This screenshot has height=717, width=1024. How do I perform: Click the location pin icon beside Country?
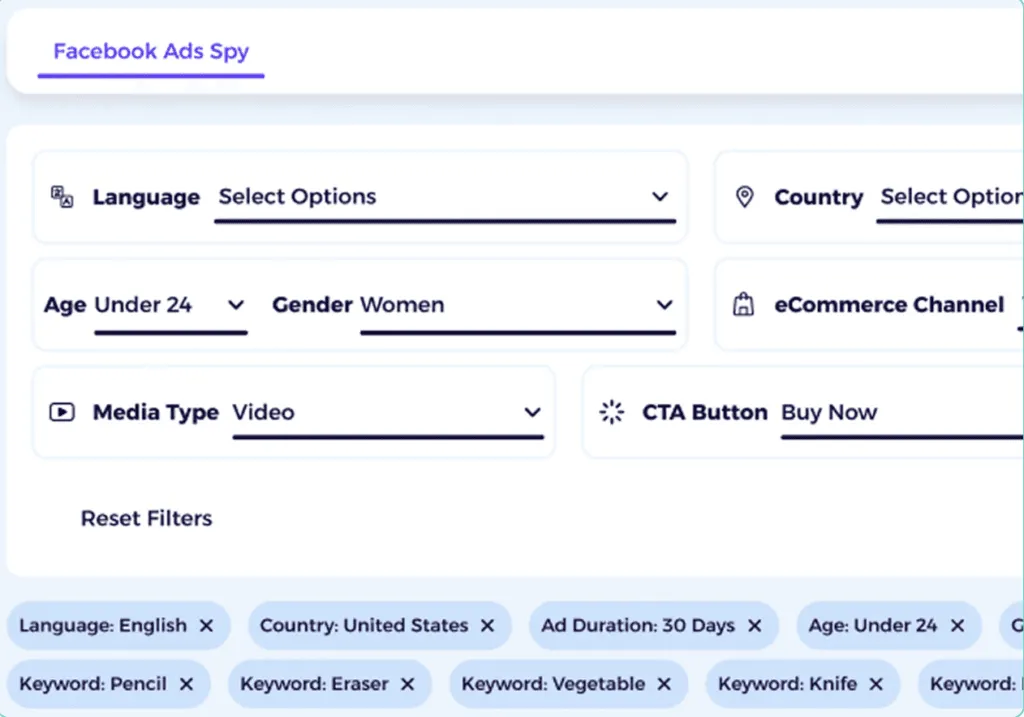pos(745,197)
